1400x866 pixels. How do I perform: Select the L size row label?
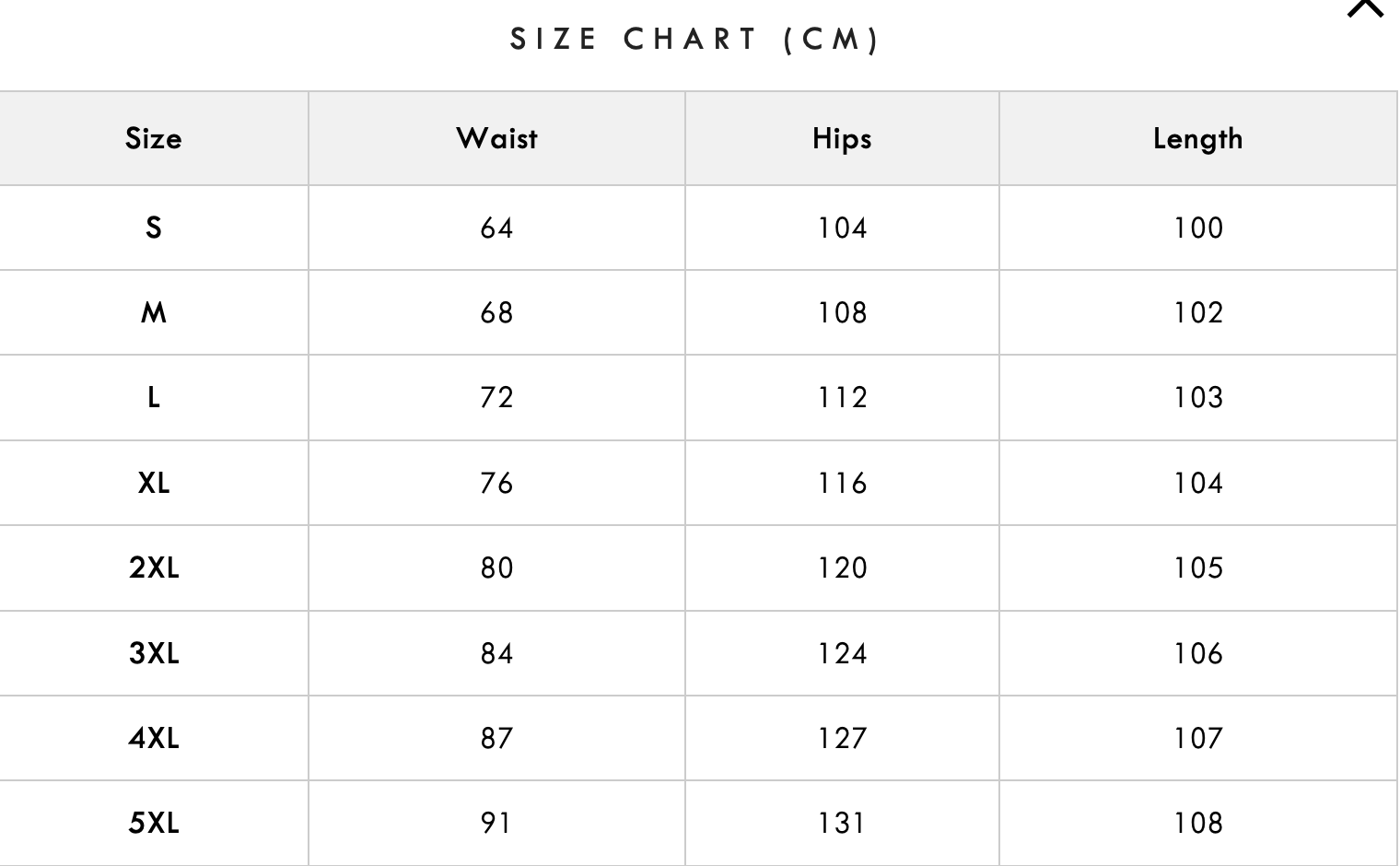pyautogui.click(x=154, y=398)
